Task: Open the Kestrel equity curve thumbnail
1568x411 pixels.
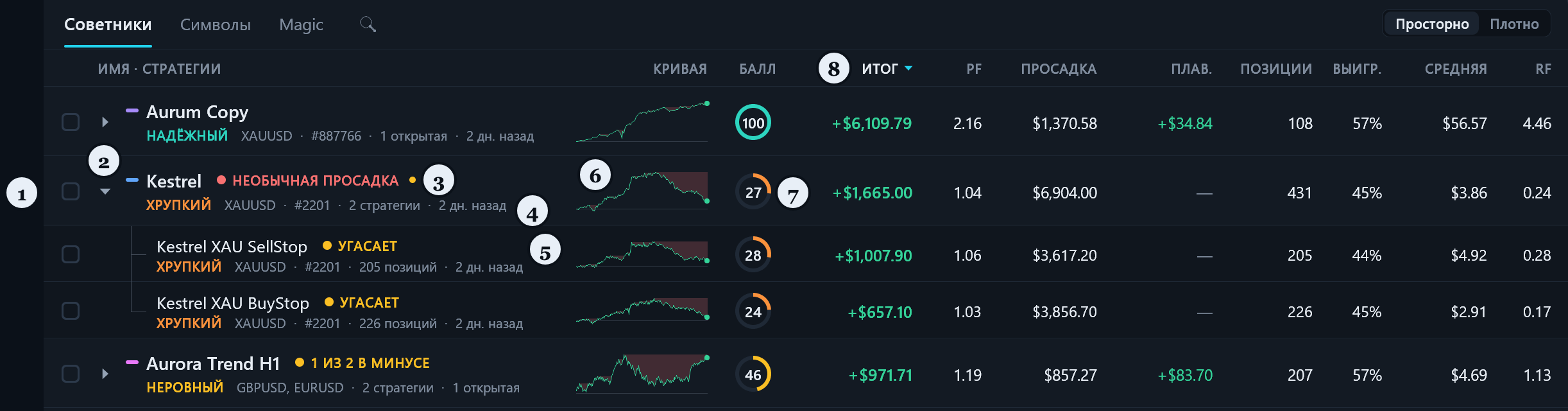Action: point(642,191)
